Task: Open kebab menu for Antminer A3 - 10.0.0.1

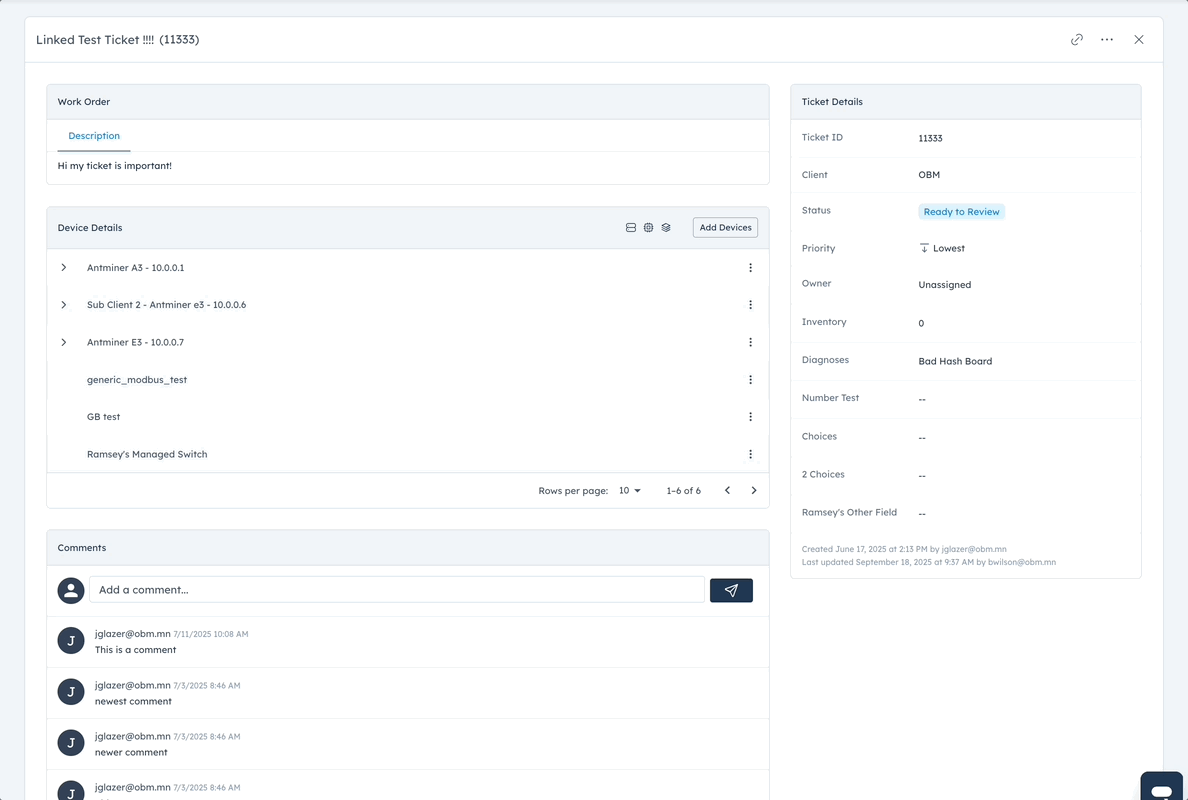Action: pyautogui.click(x=750, y=268)
